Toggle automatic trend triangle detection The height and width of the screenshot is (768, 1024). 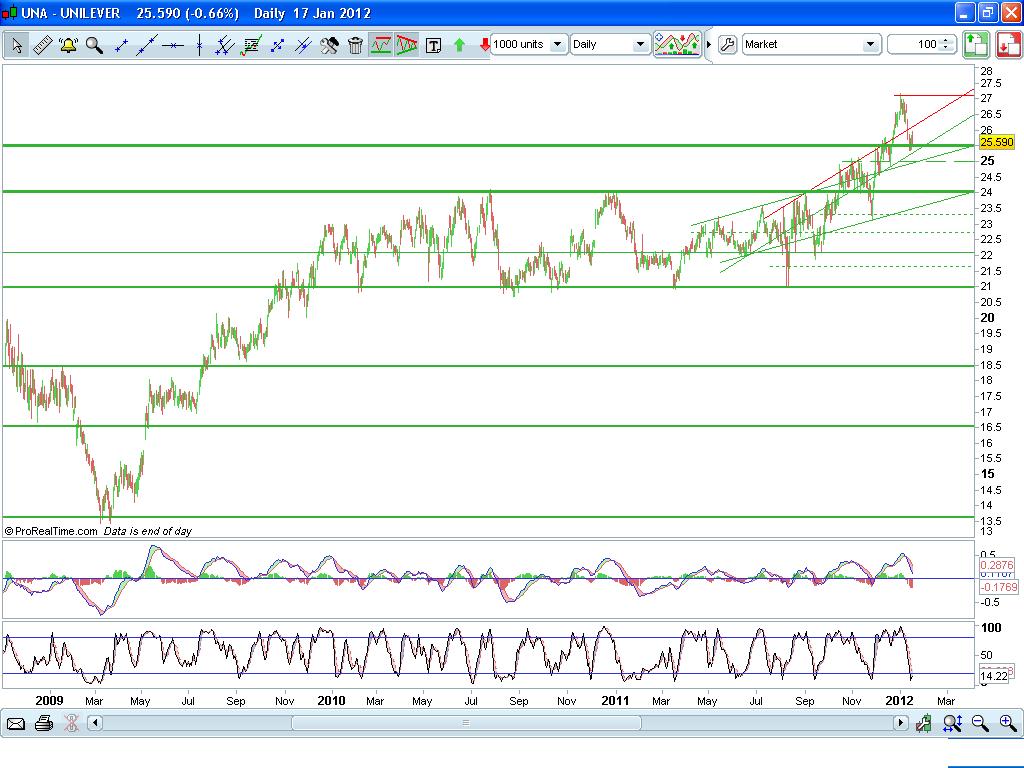tap(407, 45)
